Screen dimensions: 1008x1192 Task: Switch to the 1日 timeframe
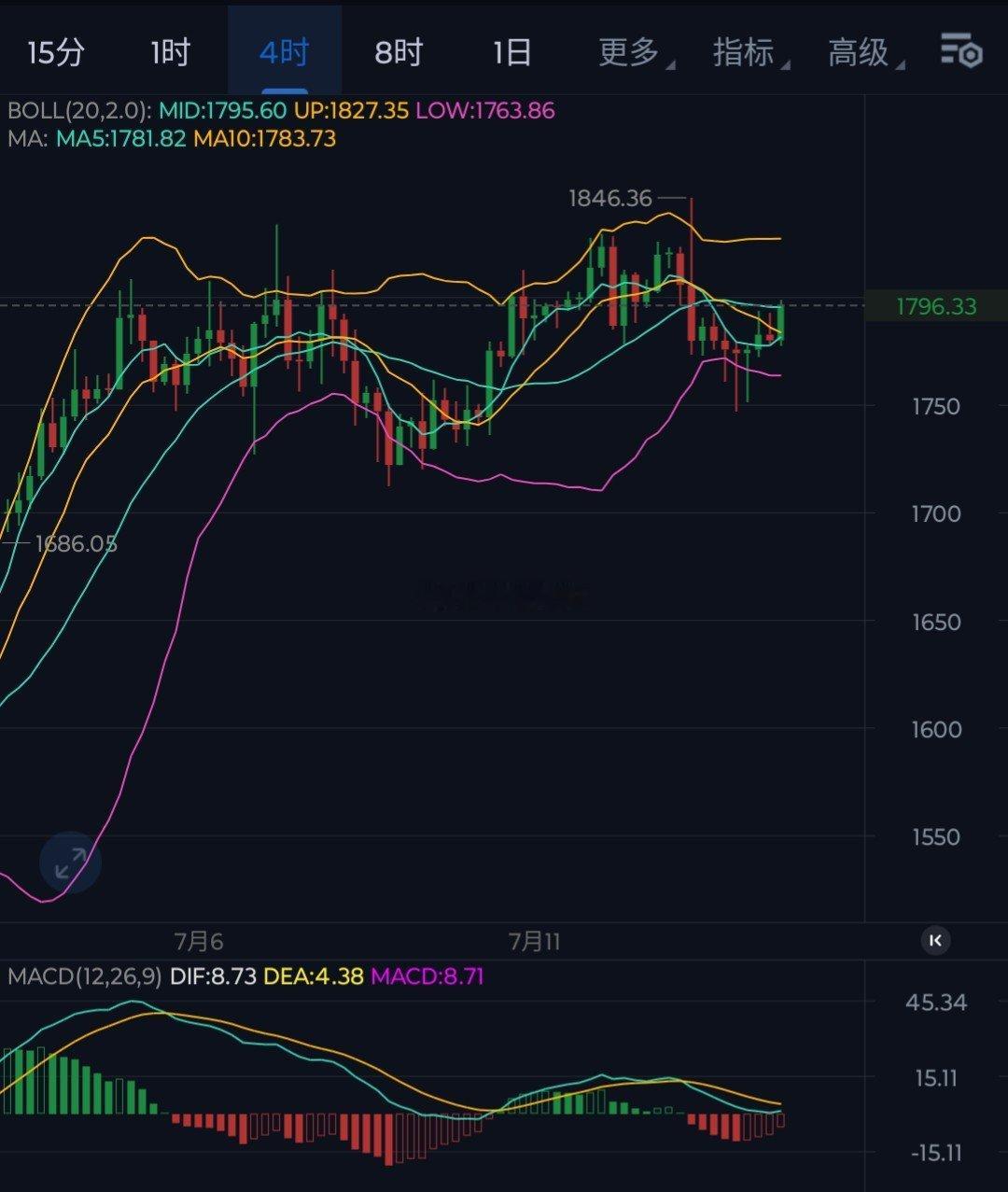pyautogui.click(x=512, y=52)
